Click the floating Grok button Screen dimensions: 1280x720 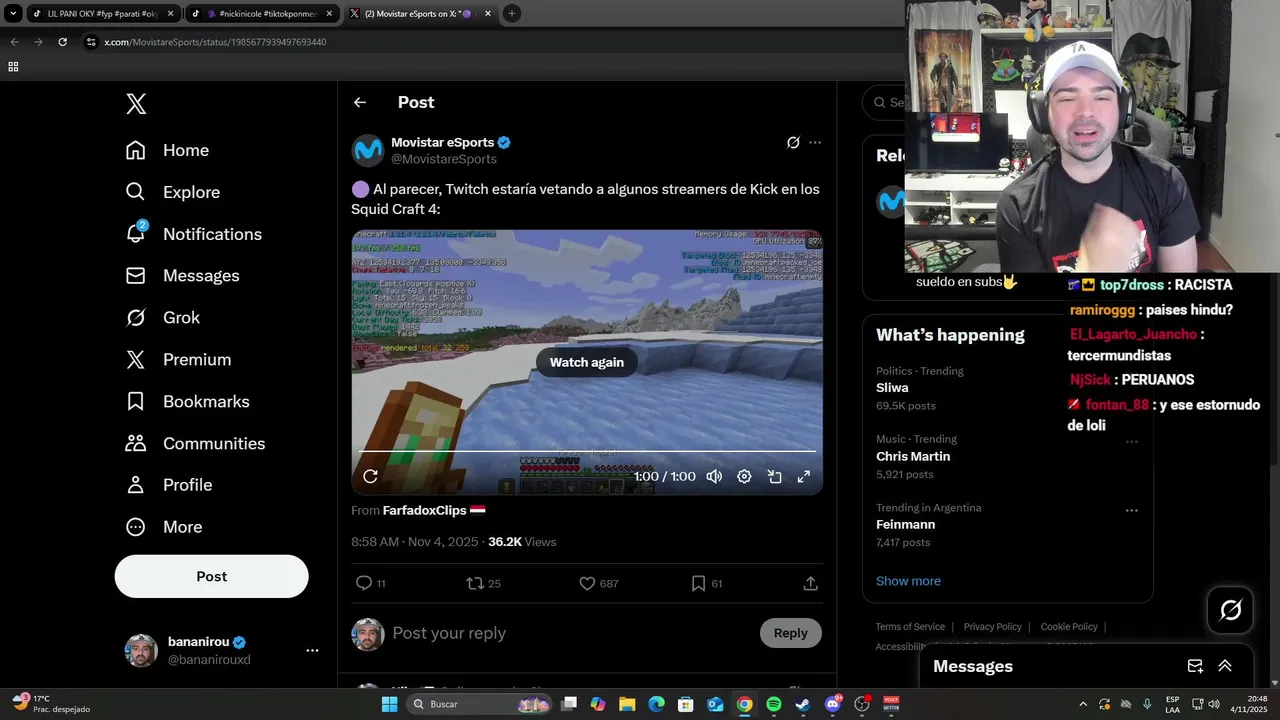click(1231, 610)
